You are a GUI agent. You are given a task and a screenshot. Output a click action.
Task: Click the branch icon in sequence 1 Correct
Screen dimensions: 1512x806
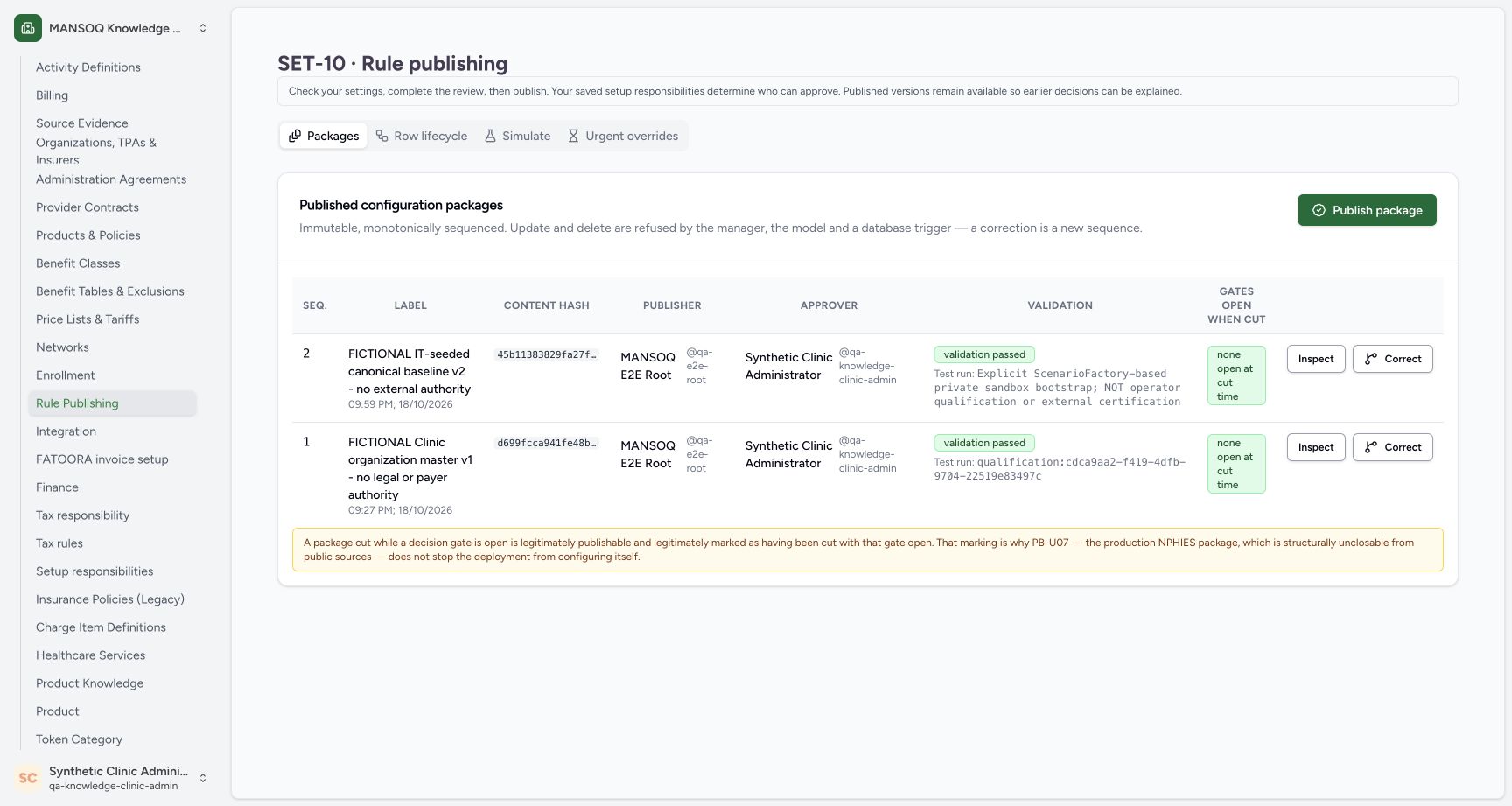coord(1371,447)
